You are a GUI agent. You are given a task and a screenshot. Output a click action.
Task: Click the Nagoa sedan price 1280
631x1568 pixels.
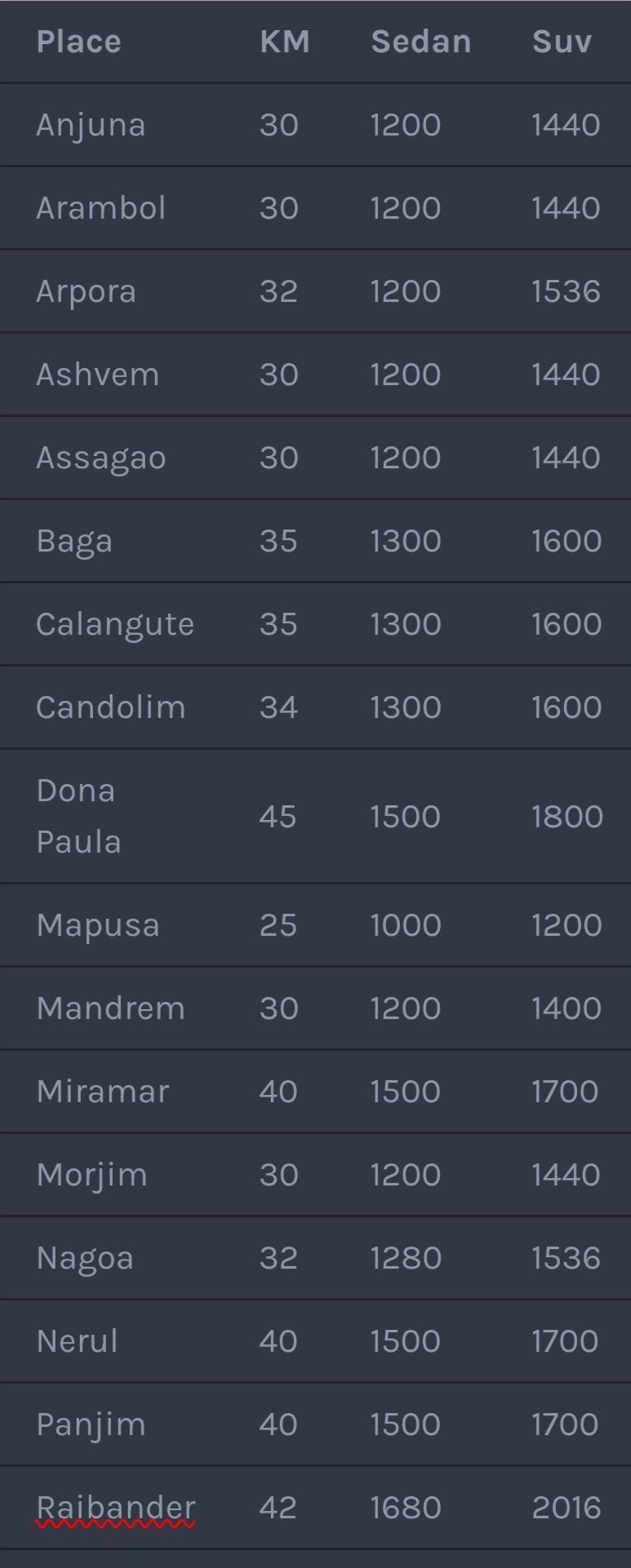click(406, 1258)
